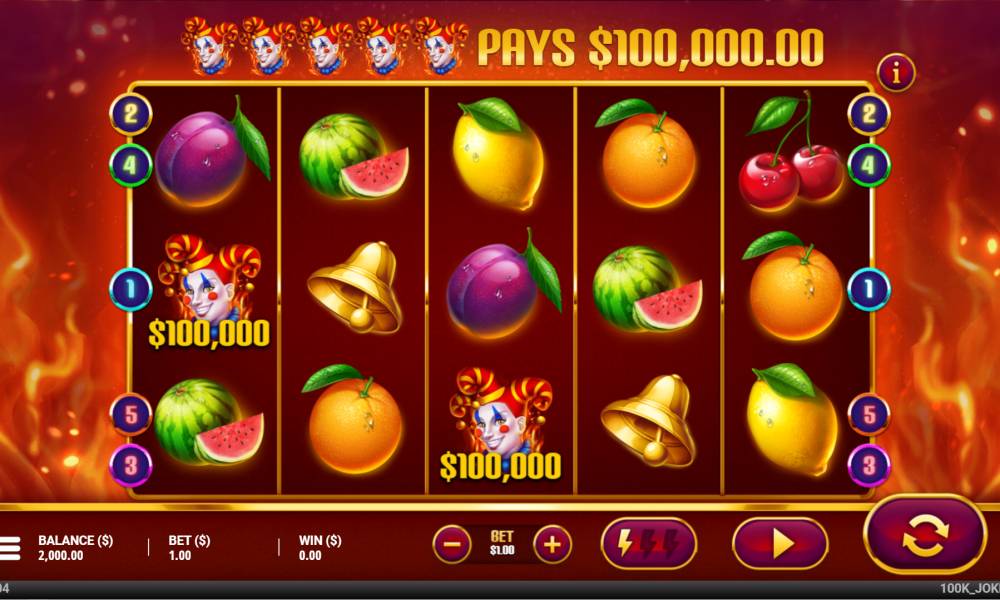The width and height of the screenshot is (1000, 600).
Task: Click the cherries symbol on fifth reel
Action: (791, 151)
